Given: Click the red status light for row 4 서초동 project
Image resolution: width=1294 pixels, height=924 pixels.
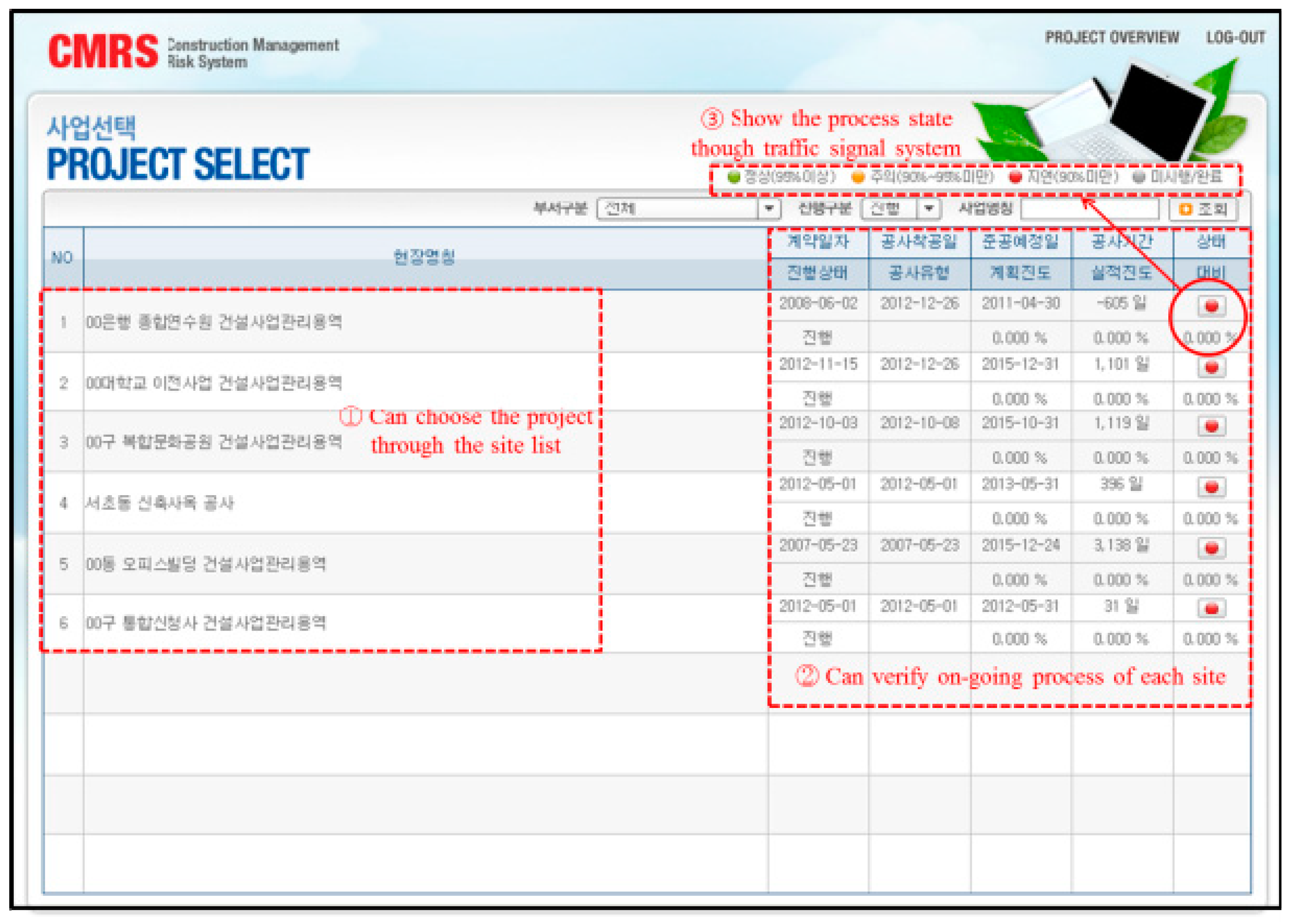Looking at the screenshot, I should pos(1211,487).
